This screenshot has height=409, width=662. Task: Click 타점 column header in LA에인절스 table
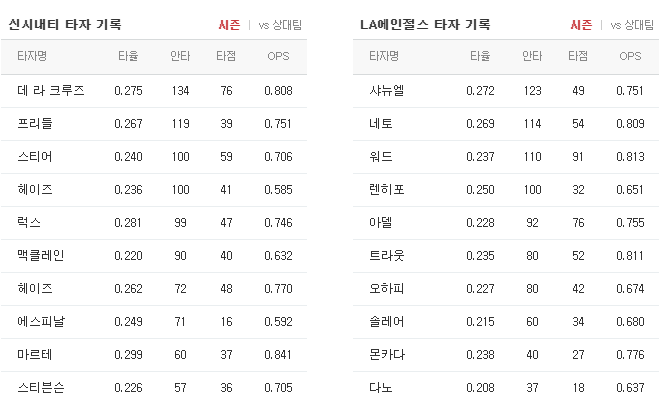(578, 56)
